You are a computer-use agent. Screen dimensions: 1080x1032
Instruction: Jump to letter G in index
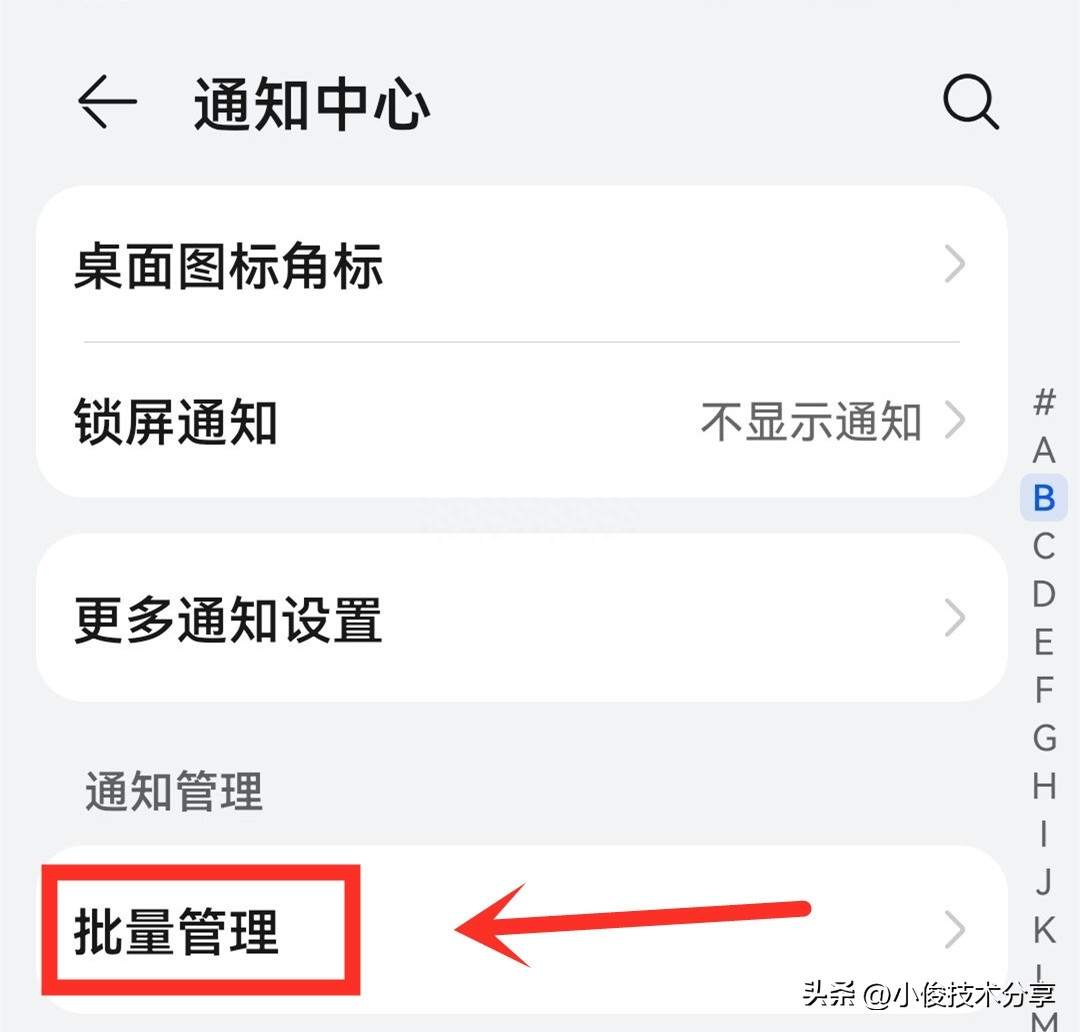point(1044,737)
